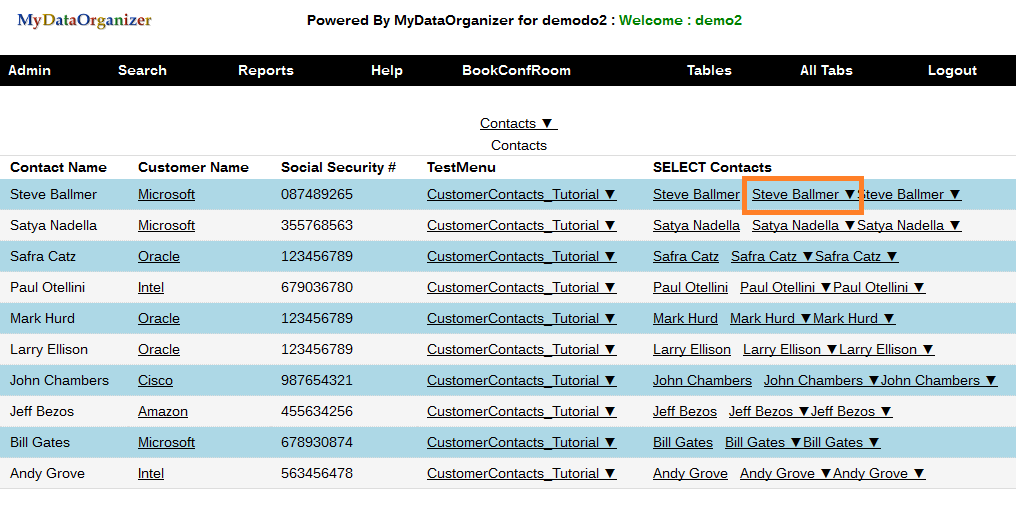
Task: Open the Microsoft link in Satya Nadella's row
Action: tap(166, 225)
